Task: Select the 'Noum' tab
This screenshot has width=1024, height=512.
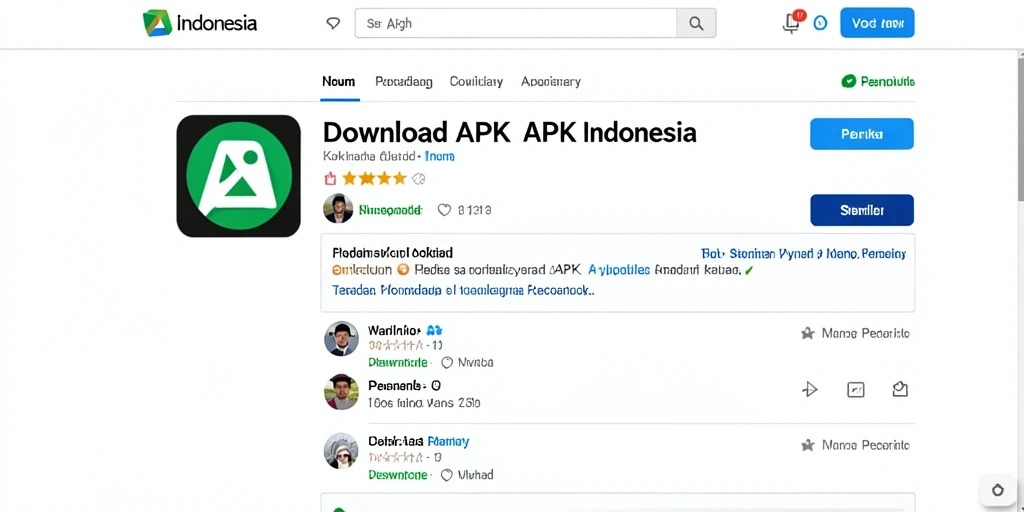Action: pyautogui.click(x=338, y=82)
